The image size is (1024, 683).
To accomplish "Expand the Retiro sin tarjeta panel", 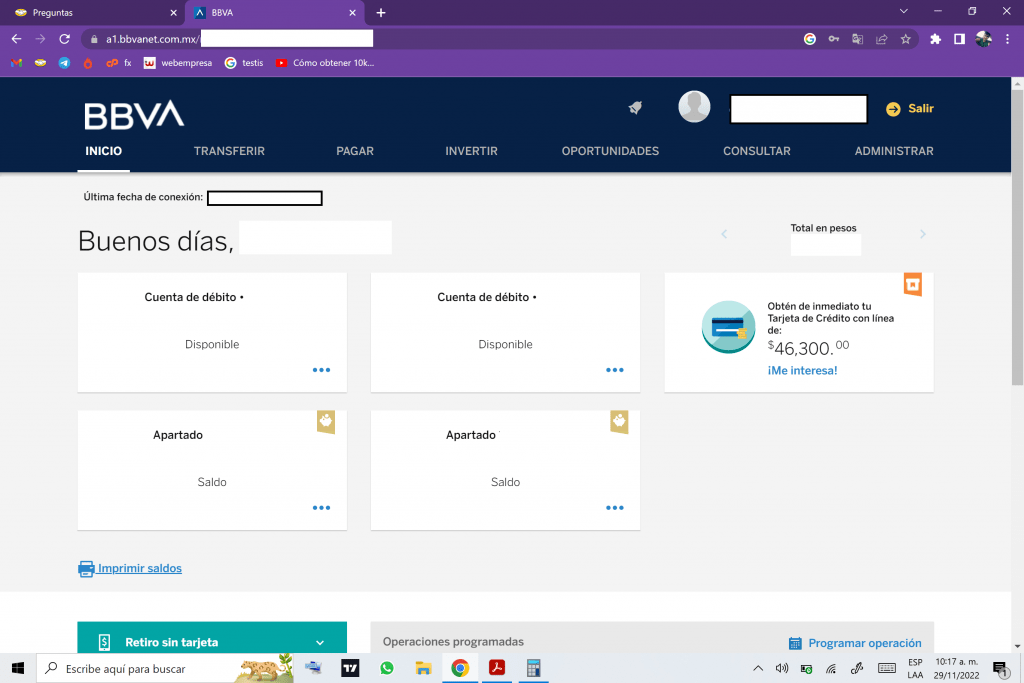I will point(320,643).
